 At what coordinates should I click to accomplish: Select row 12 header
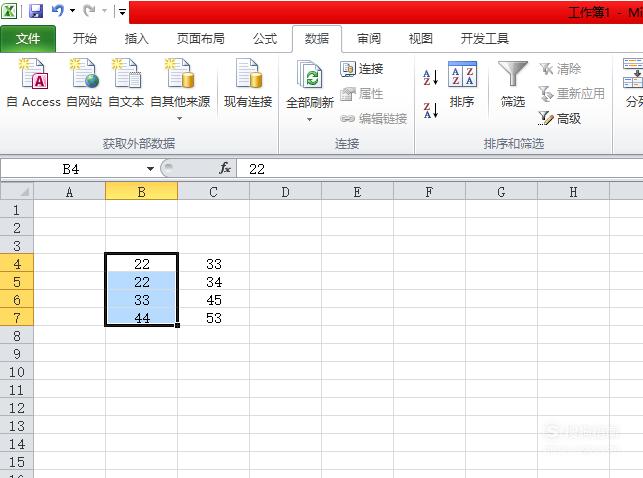[17, 408]
